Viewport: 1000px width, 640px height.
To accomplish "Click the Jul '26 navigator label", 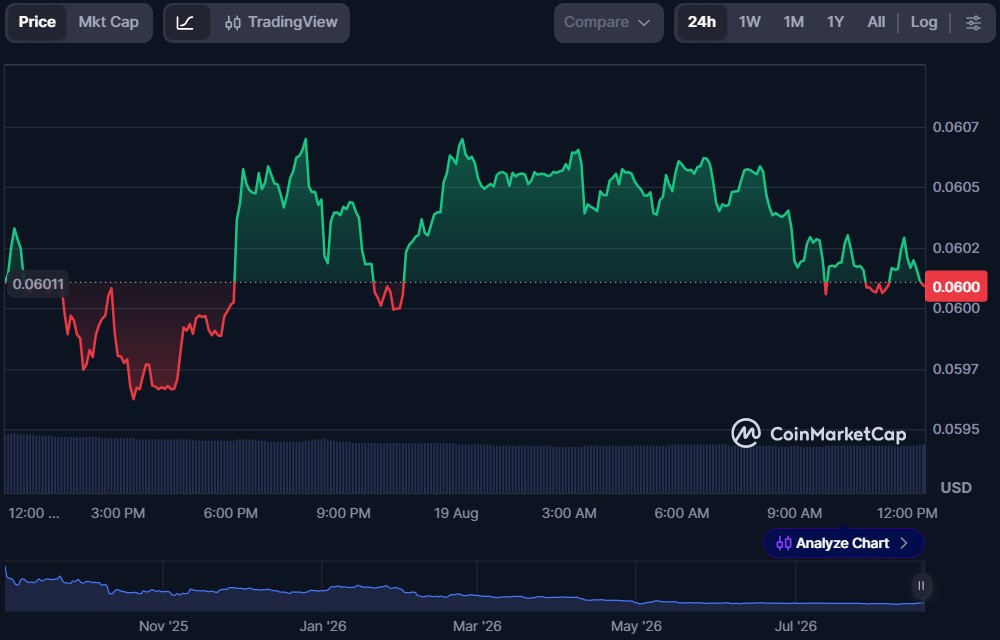I will (x=795, y=626).
